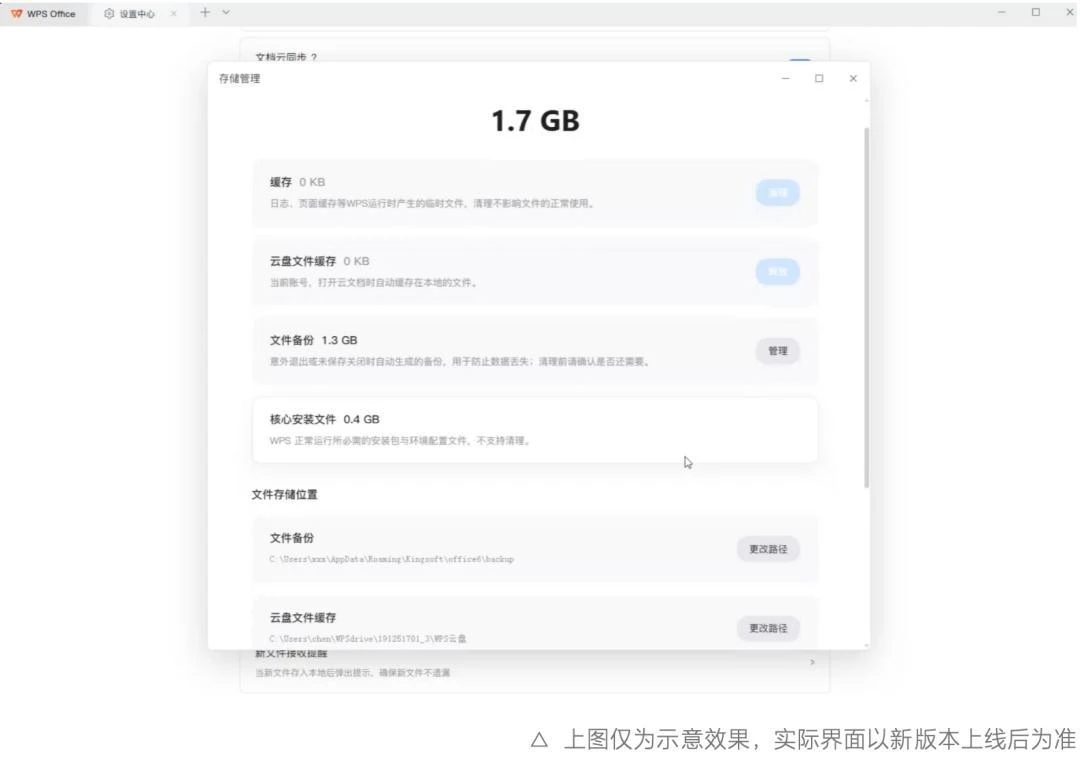
Task: Open the chevron dropdown beside plus icon
Action: (226, 12)
